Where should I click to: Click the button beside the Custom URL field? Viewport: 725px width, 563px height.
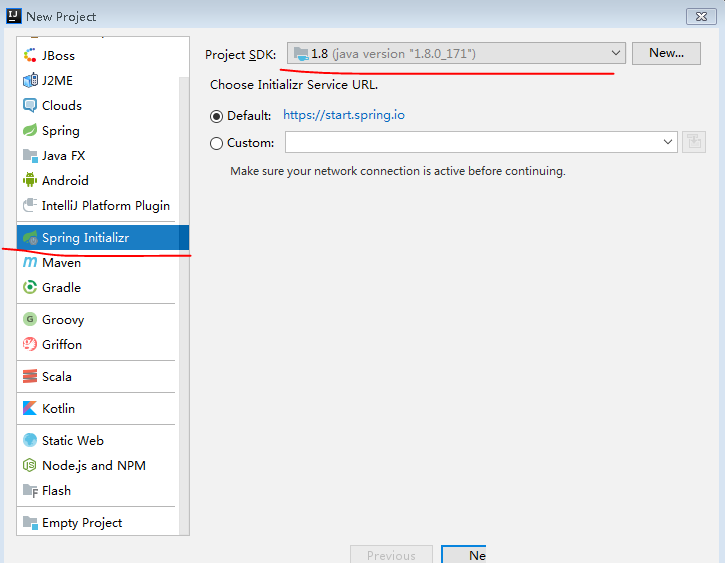694,143
